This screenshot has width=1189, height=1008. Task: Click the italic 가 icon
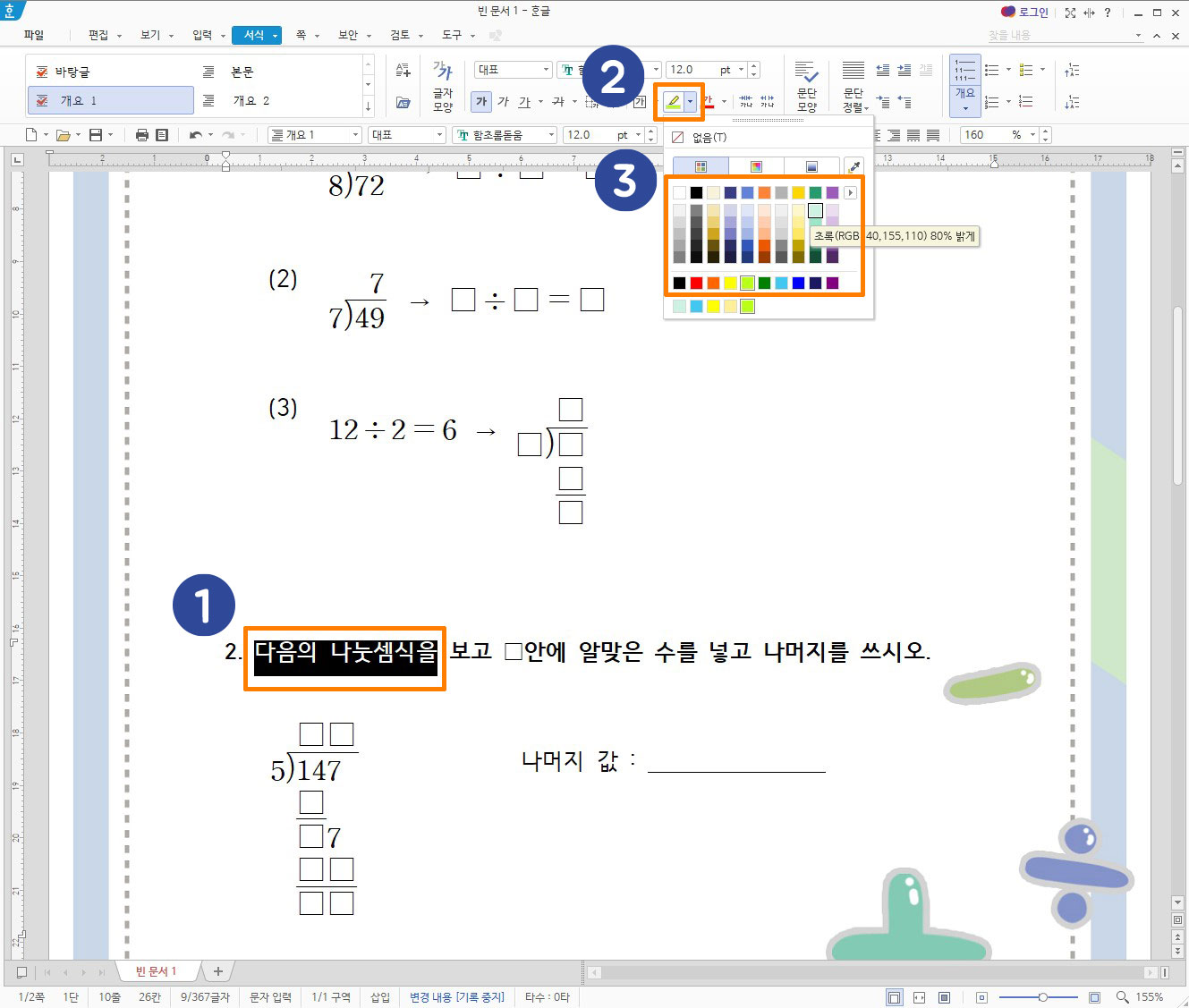click(x=503, y=102)
